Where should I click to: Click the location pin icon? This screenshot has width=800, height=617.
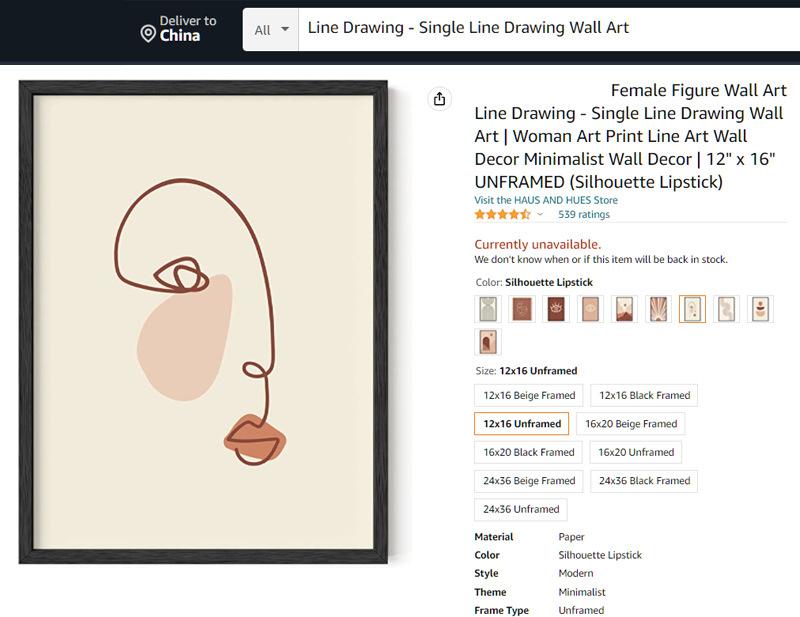click(x=148, y=34)
